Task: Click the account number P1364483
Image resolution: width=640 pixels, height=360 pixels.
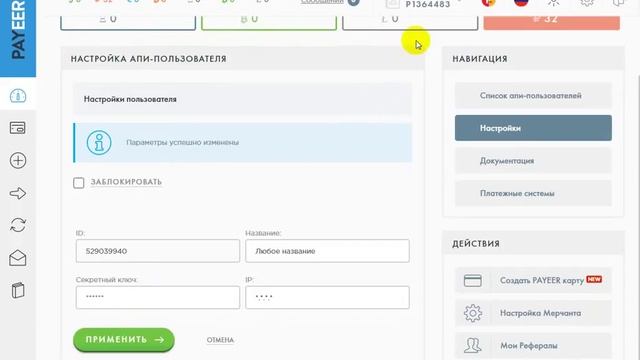Action: 428,4
